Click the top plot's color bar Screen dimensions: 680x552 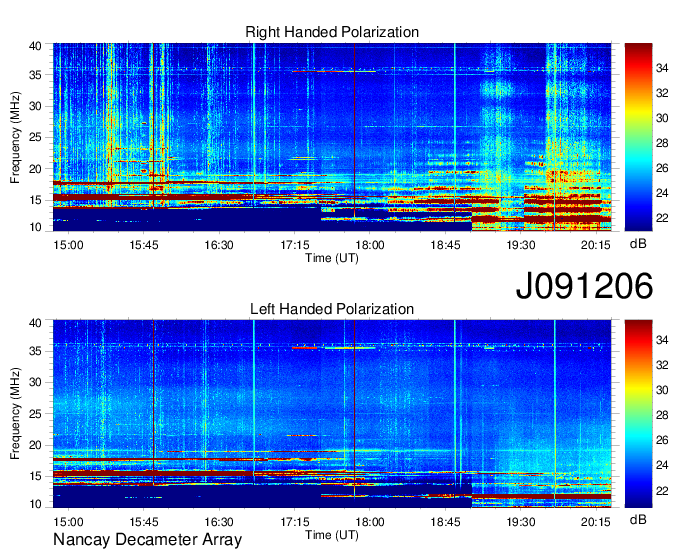click(638, 137)
